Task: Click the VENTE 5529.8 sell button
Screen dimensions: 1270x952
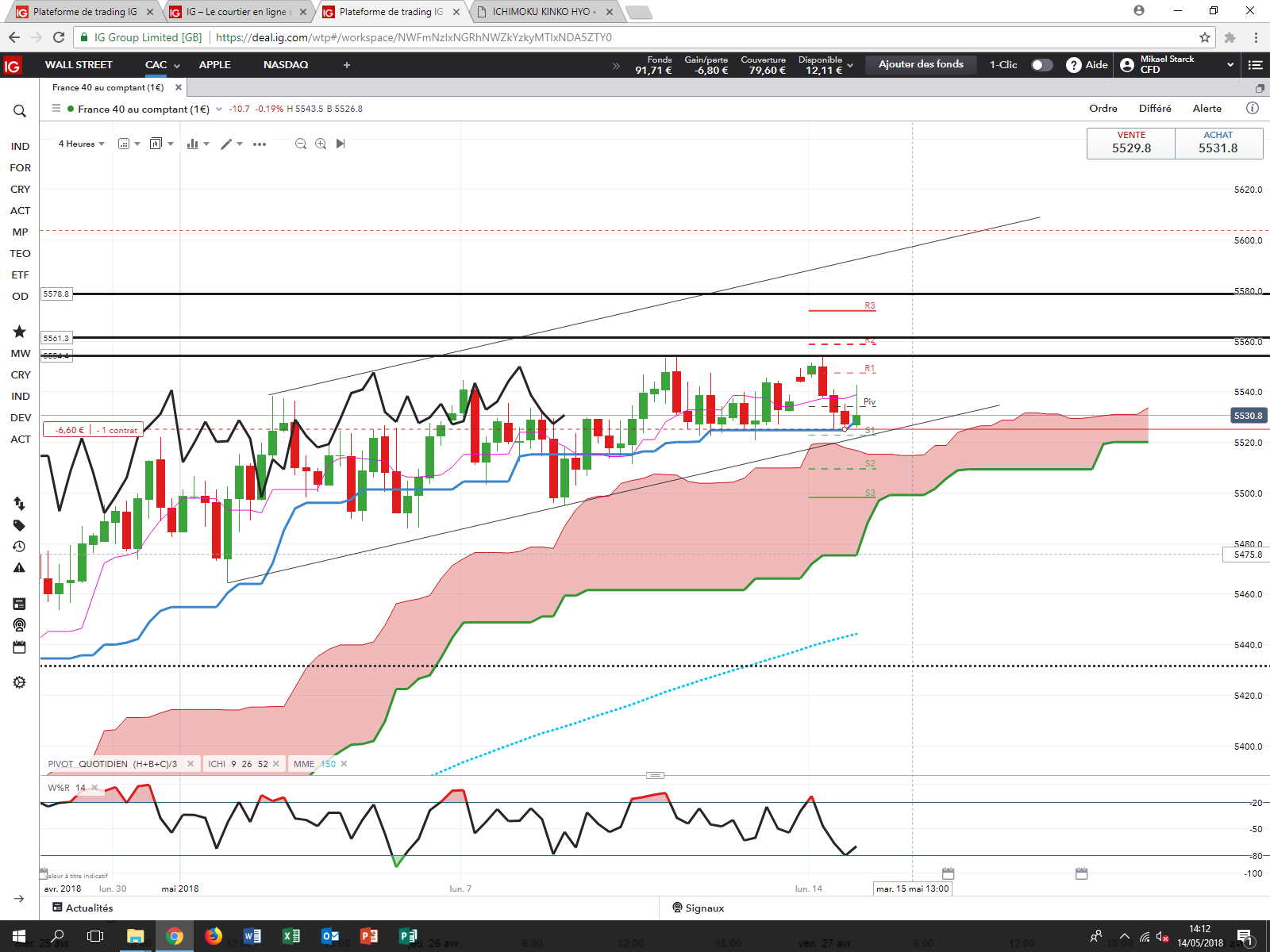Action: coord(1131,144)
